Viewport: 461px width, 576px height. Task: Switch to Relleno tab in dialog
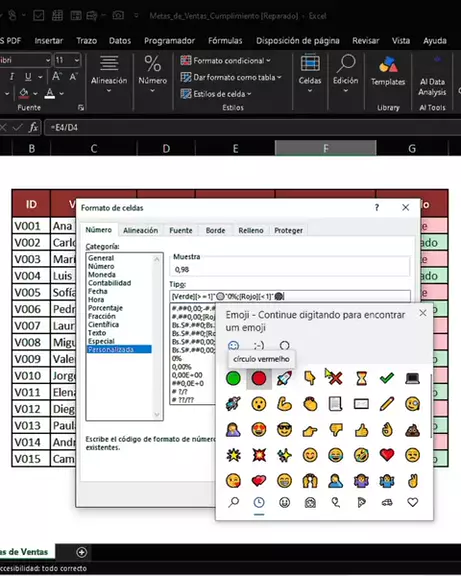(x=251, y=230)
